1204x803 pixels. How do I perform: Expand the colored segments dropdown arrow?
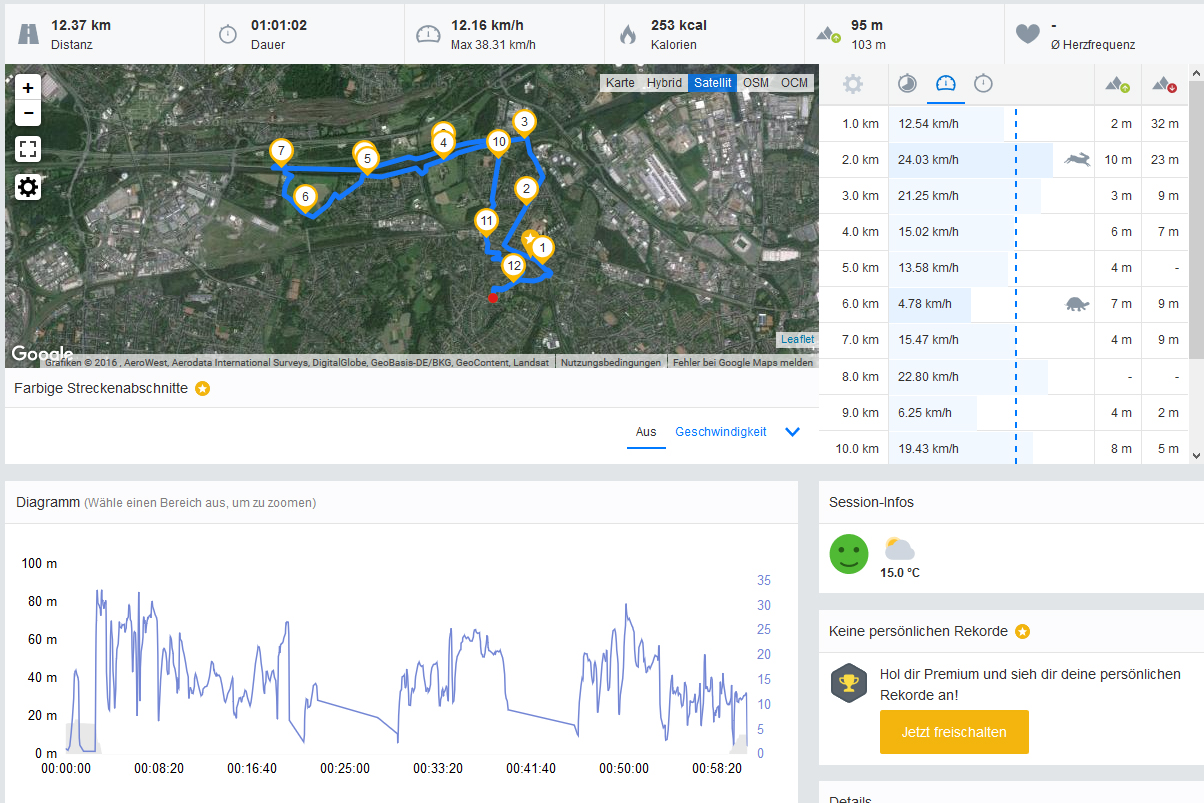click(793, 432)
